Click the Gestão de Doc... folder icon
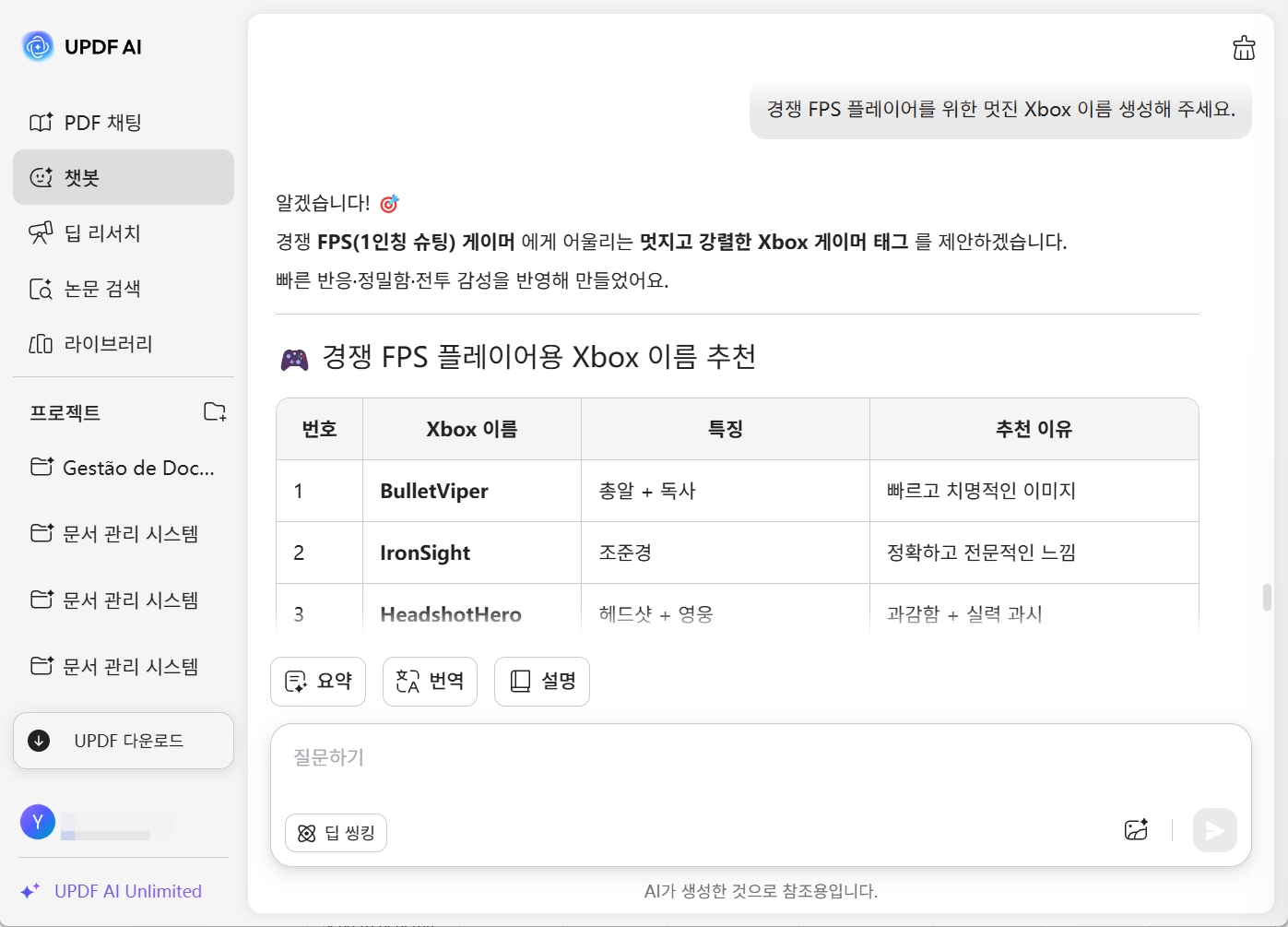Screen dimensions: 1288x927 pos(41,467)
